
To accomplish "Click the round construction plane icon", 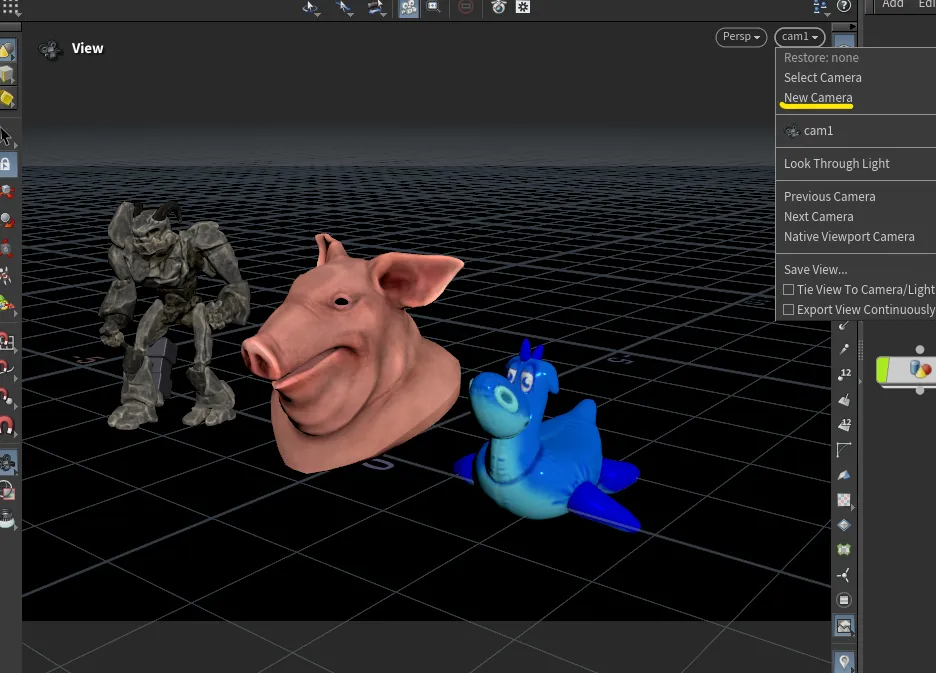I will 843,600.
